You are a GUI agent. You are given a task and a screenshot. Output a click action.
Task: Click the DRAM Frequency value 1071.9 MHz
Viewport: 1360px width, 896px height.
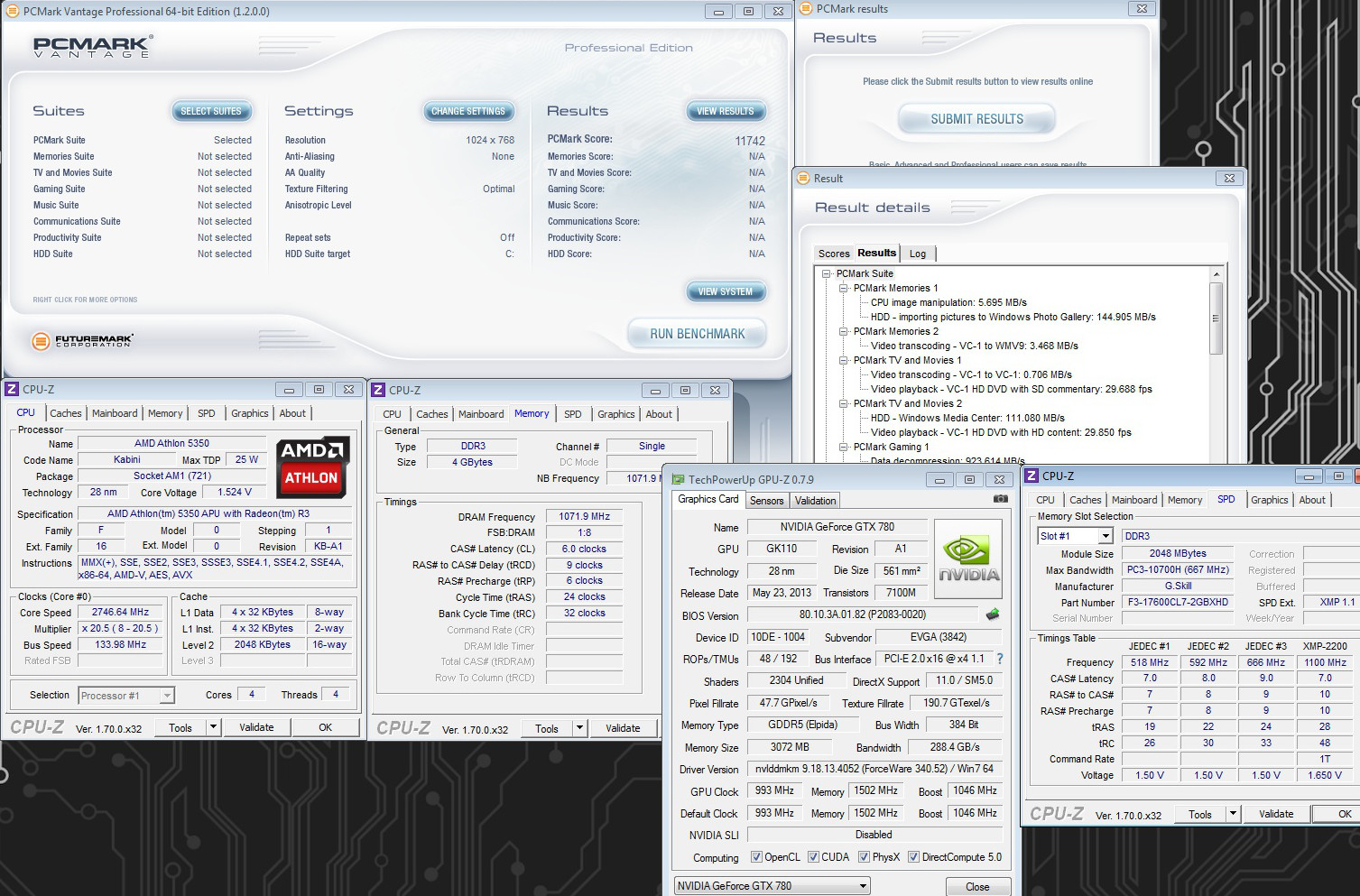point(584,516)
